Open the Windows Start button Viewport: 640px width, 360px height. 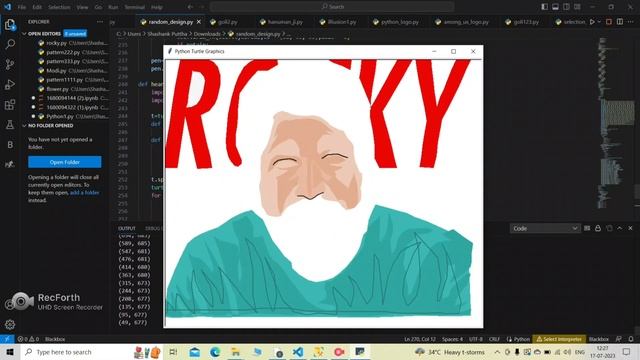click(10, 352)
